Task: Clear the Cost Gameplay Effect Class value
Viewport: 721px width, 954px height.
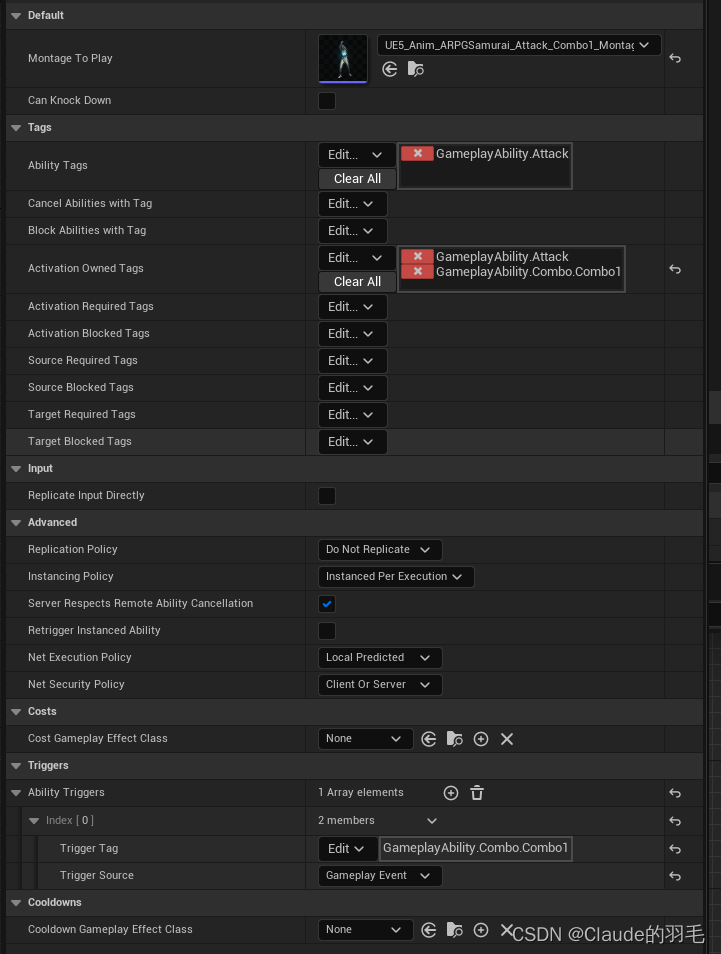Action: click(507, 739)
